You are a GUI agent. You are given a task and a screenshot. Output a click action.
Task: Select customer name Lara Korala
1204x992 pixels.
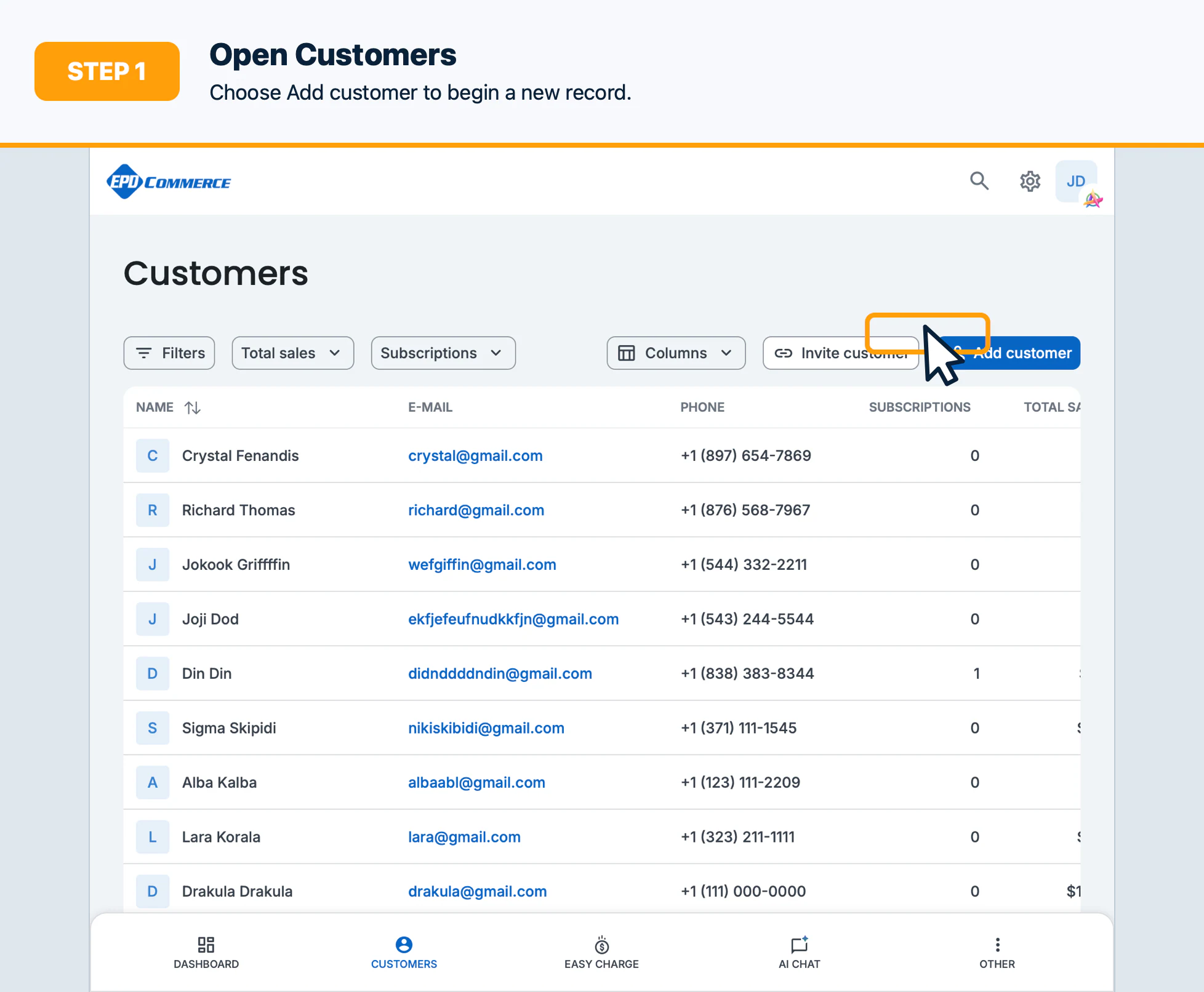click(221, 837)
